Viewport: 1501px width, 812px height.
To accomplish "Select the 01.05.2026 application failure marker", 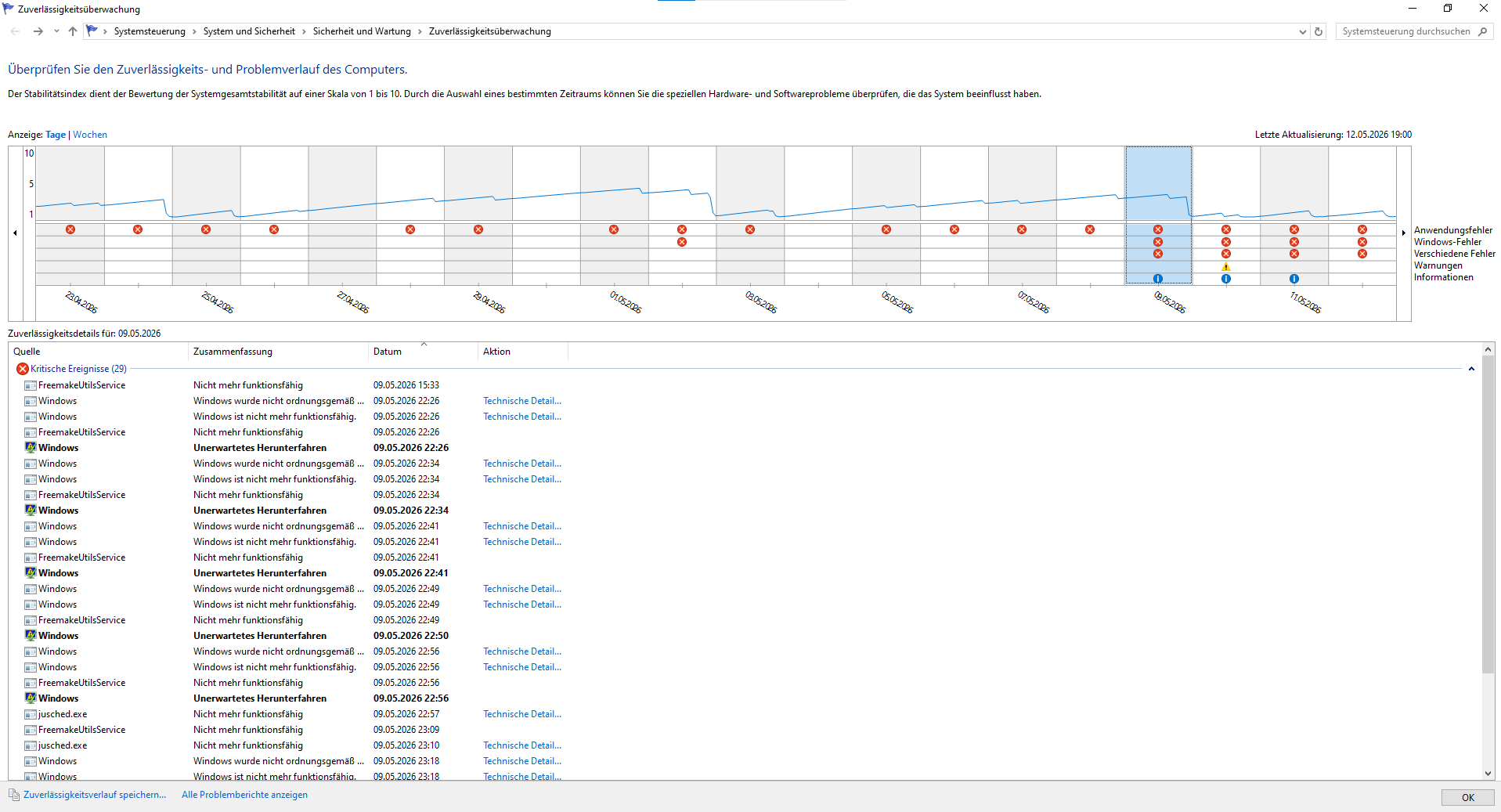I will (x=614, y=229).
